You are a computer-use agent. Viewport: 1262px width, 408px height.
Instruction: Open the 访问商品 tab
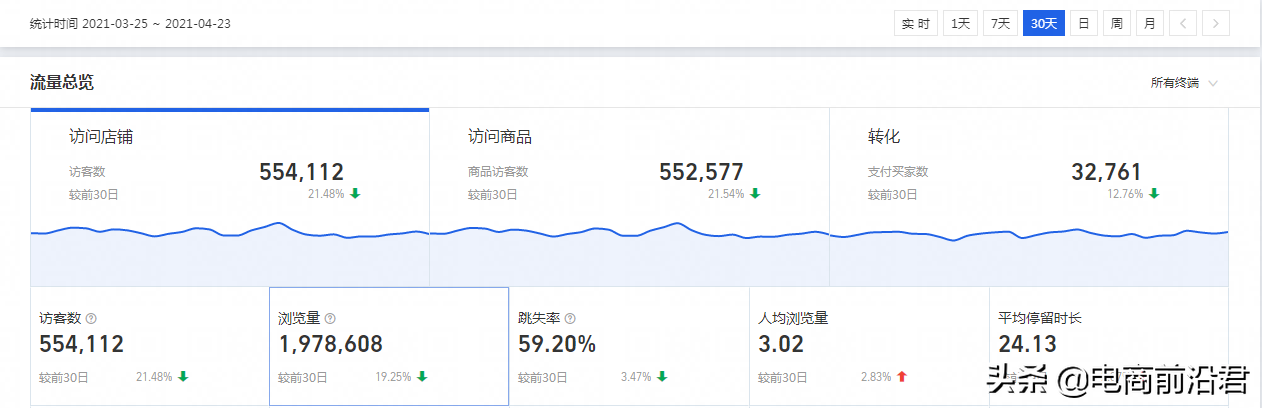629,197
